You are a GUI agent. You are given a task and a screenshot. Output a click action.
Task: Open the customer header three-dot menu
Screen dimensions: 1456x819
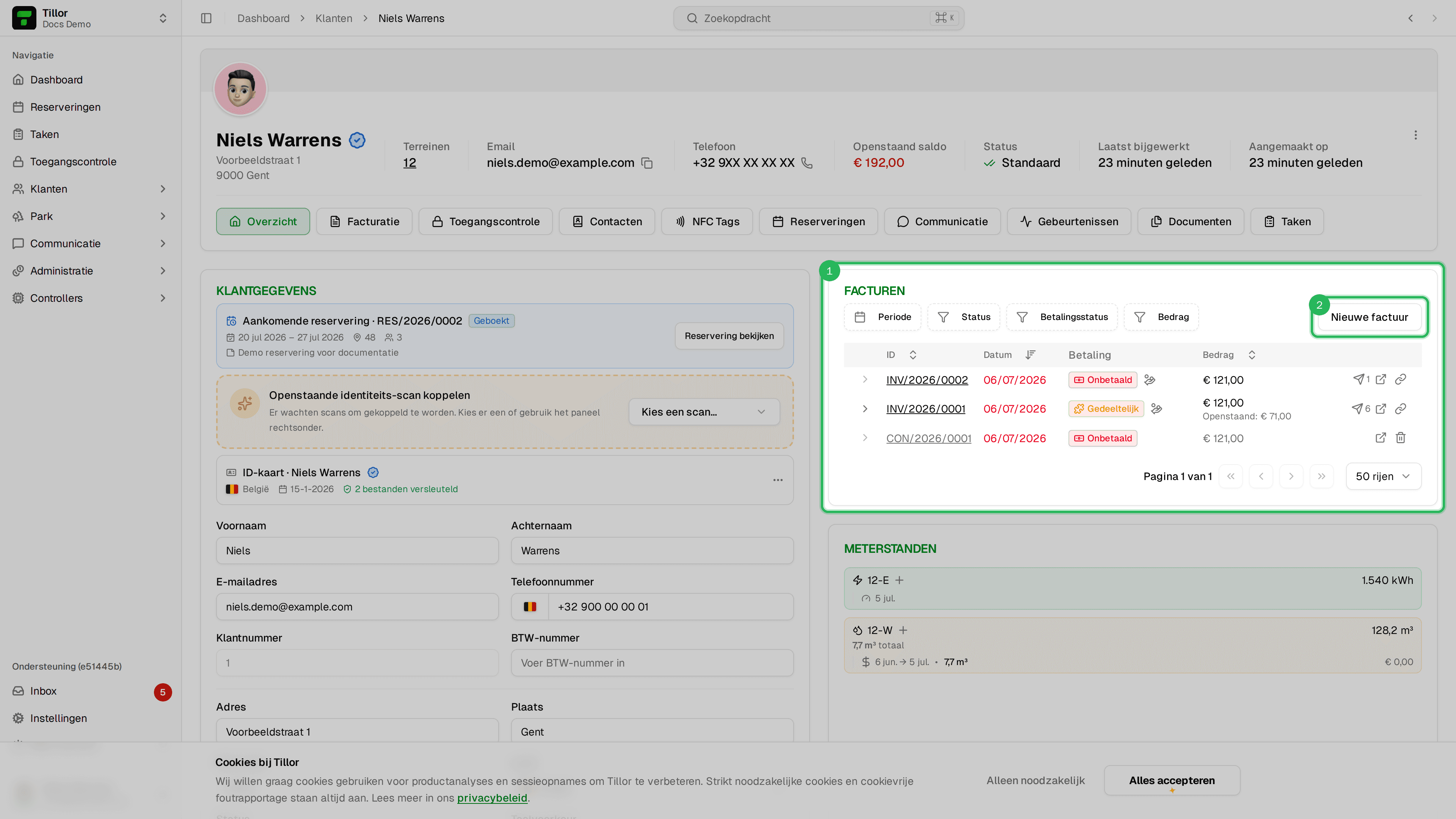point(1415,135)
